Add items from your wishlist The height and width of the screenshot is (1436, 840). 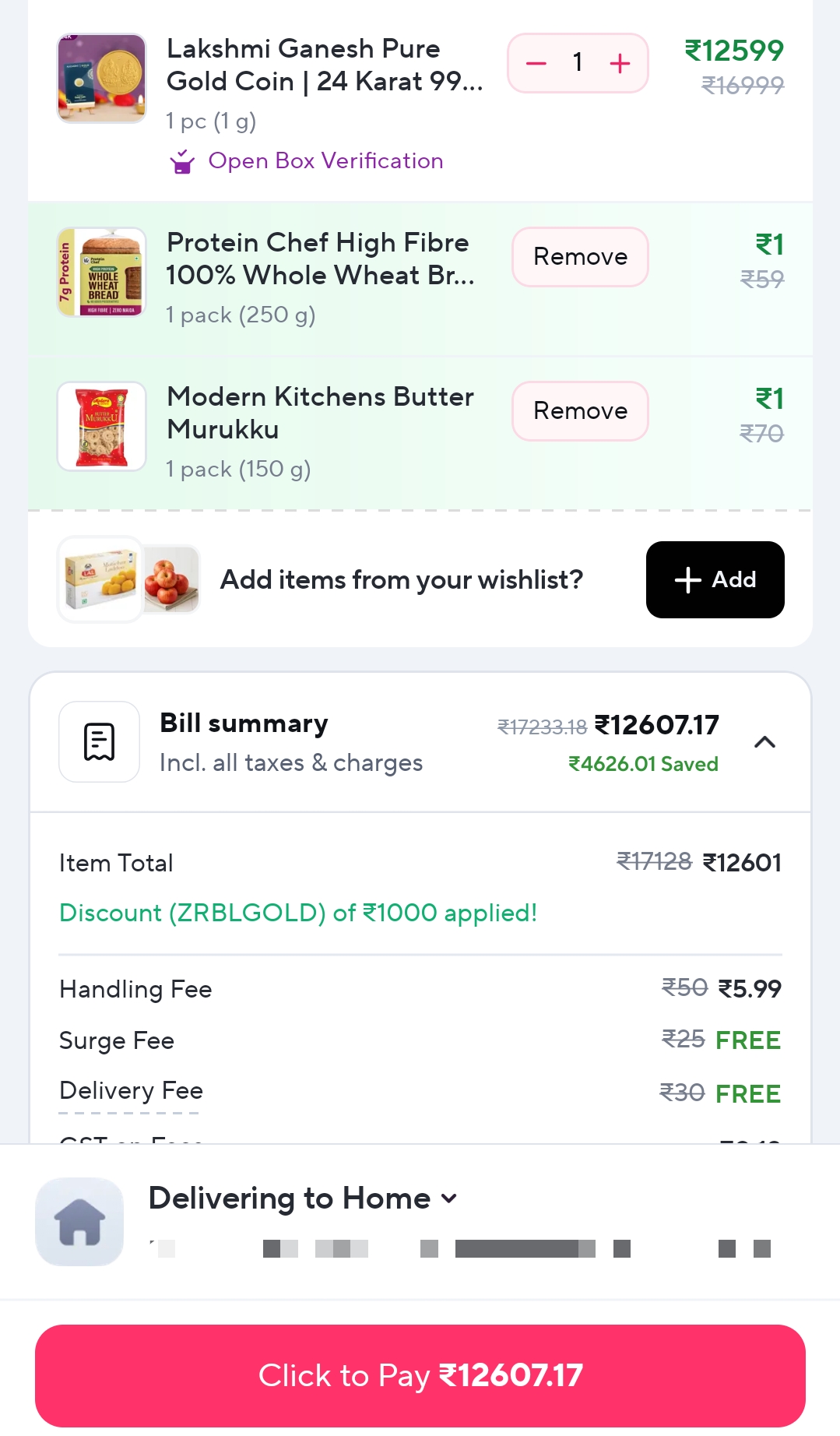715,579
